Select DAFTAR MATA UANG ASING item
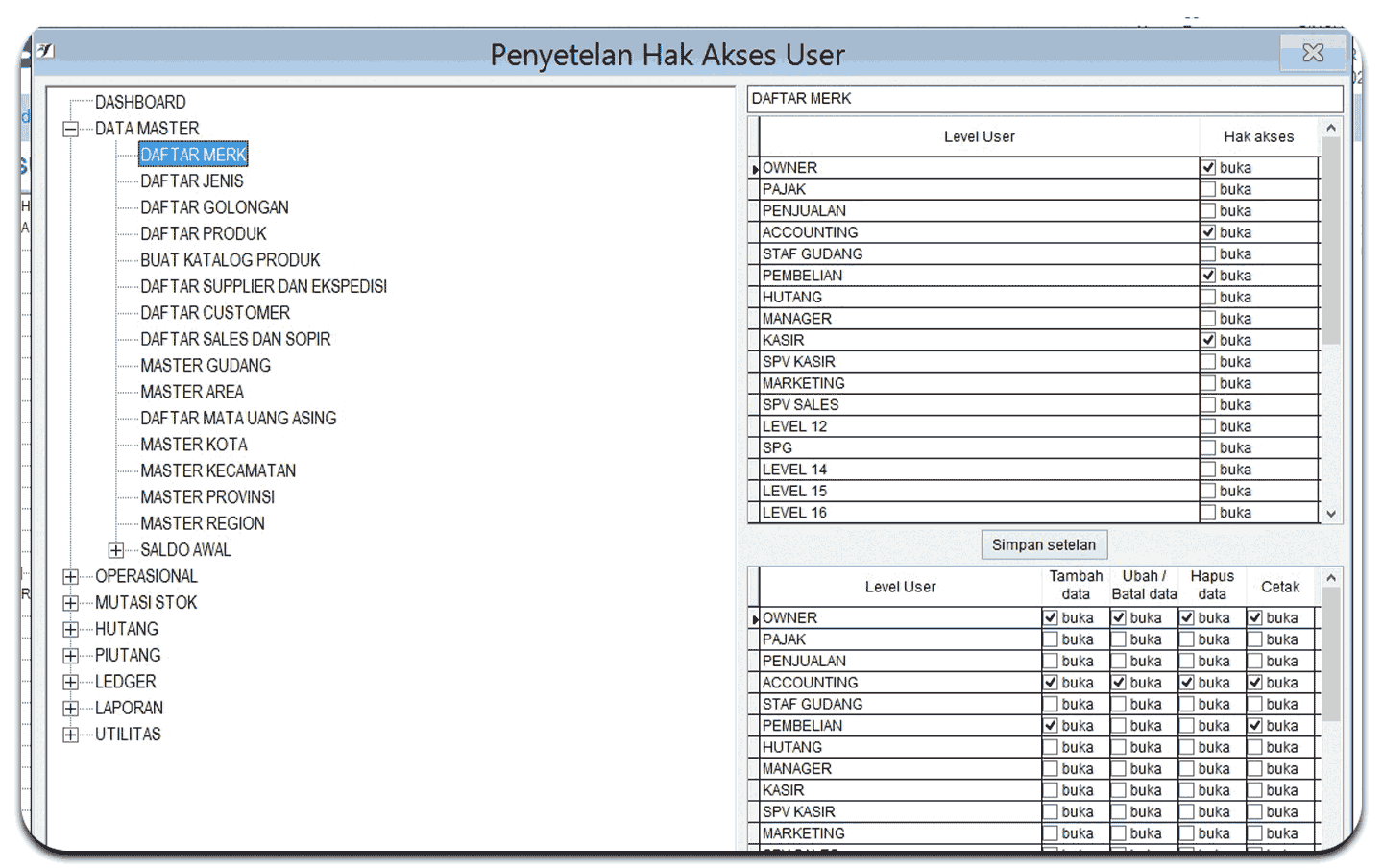 click(238, 419)
